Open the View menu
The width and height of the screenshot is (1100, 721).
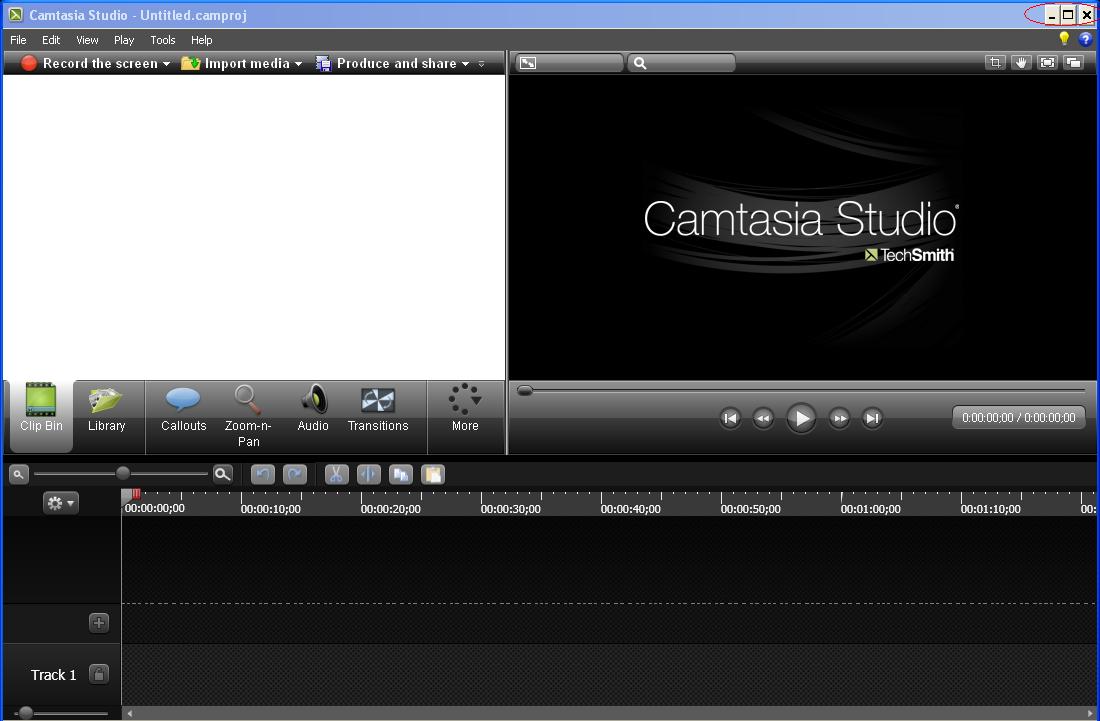click(x=87, y=40)
